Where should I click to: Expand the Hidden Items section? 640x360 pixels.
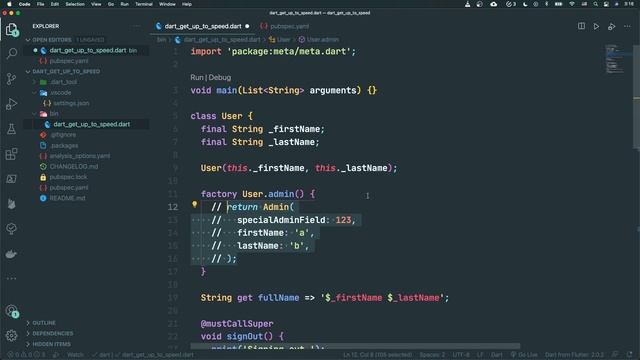(x=51, y=344)
